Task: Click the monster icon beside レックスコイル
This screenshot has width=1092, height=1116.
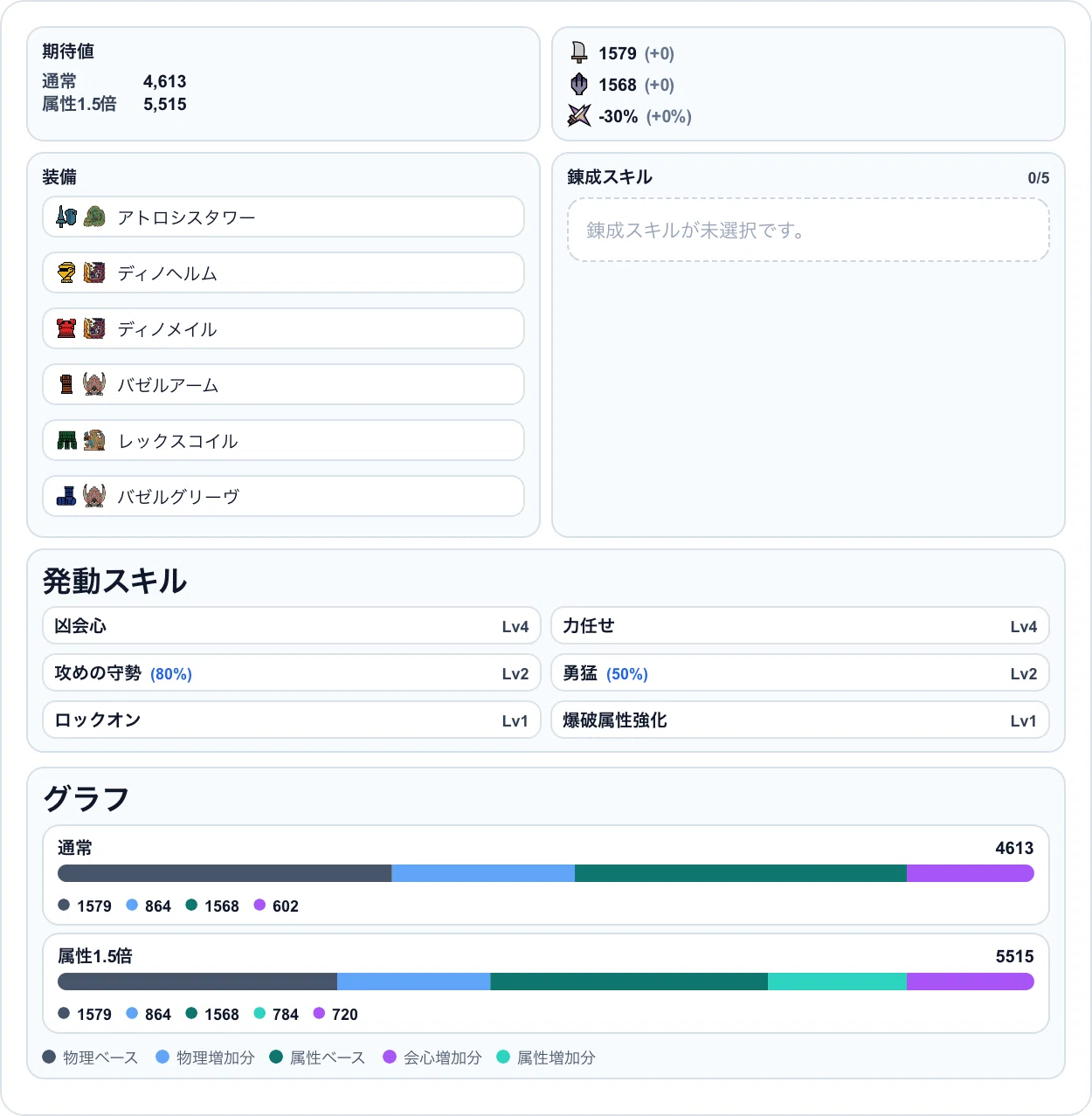Action: point(94,440)
